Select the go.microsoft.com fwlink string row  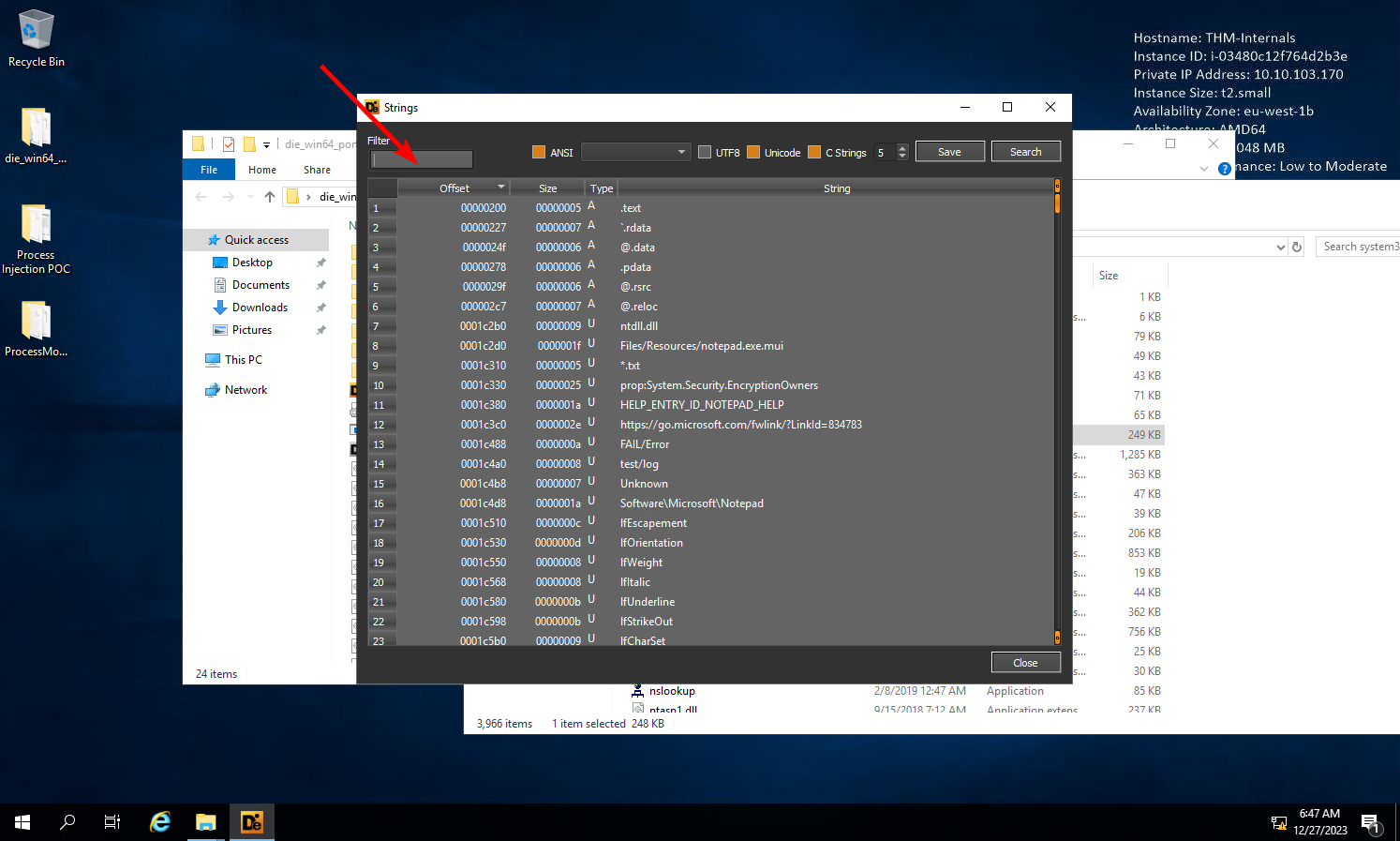tap(712, 425)
